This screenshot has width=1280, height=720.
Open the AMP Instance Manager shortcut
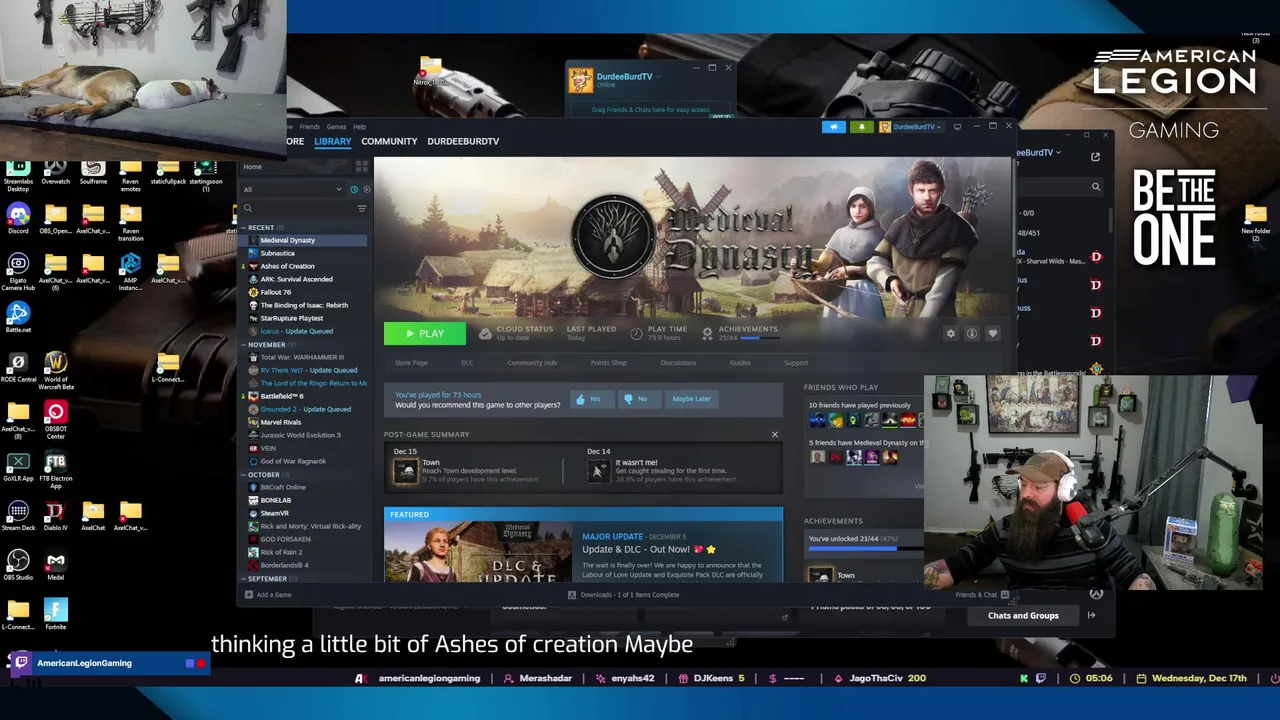(x=130, y=270)
